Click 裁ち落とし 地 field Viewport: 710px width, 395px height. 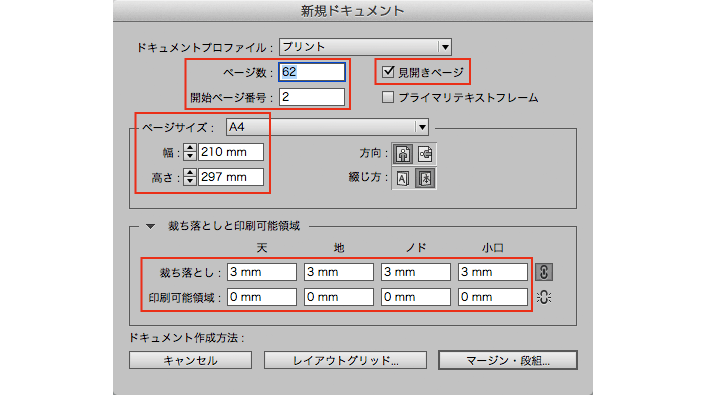pos(339,272)
